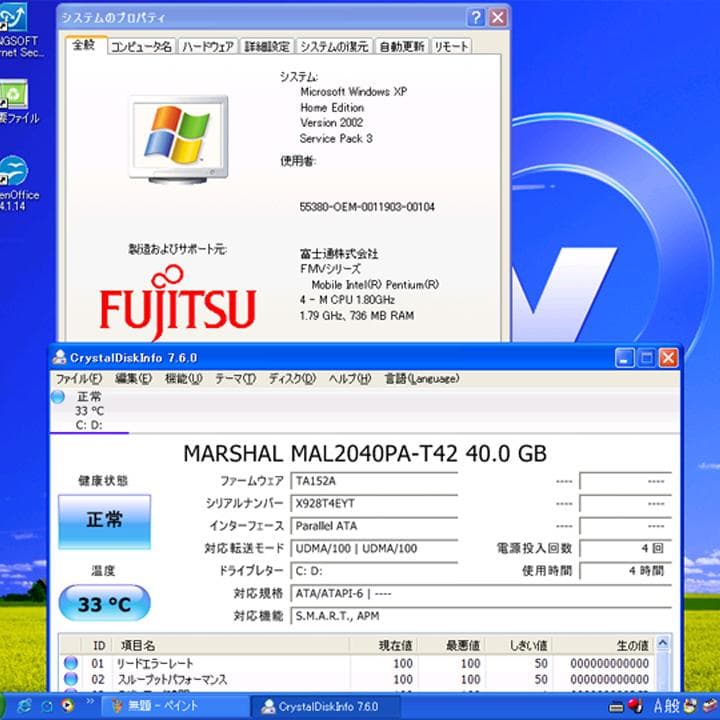Select the スループットパフォーマンス row text
The width and height of the screenshot is (720, 720).
click(172, 679)
